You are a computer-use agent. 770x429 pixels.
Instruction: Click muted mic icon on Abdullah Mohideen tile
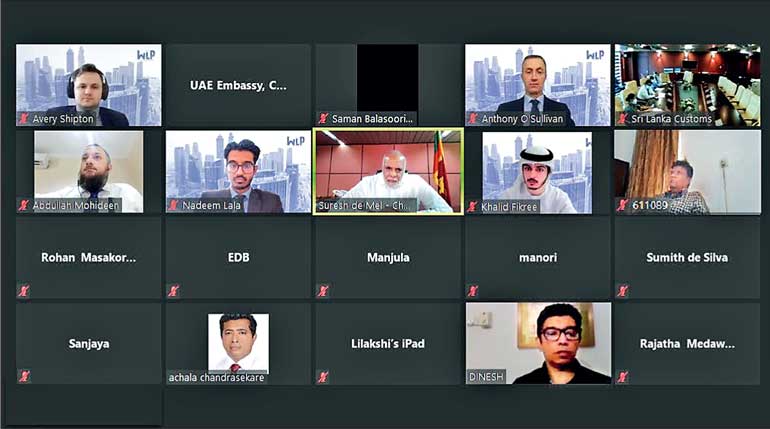click(23, 205)
